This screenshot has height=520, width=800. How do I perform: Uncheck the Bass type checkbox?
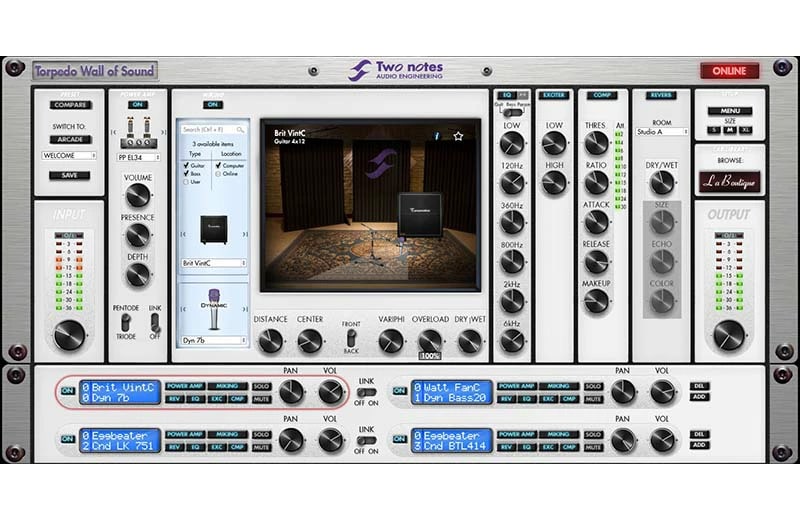(186, 174)
